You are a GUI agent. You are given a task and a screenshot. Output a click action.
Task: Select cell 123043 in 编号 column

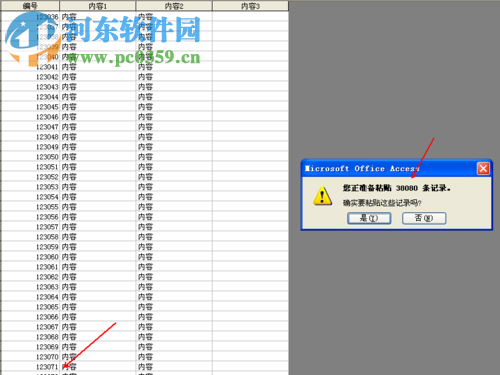[x=31, y=87]
